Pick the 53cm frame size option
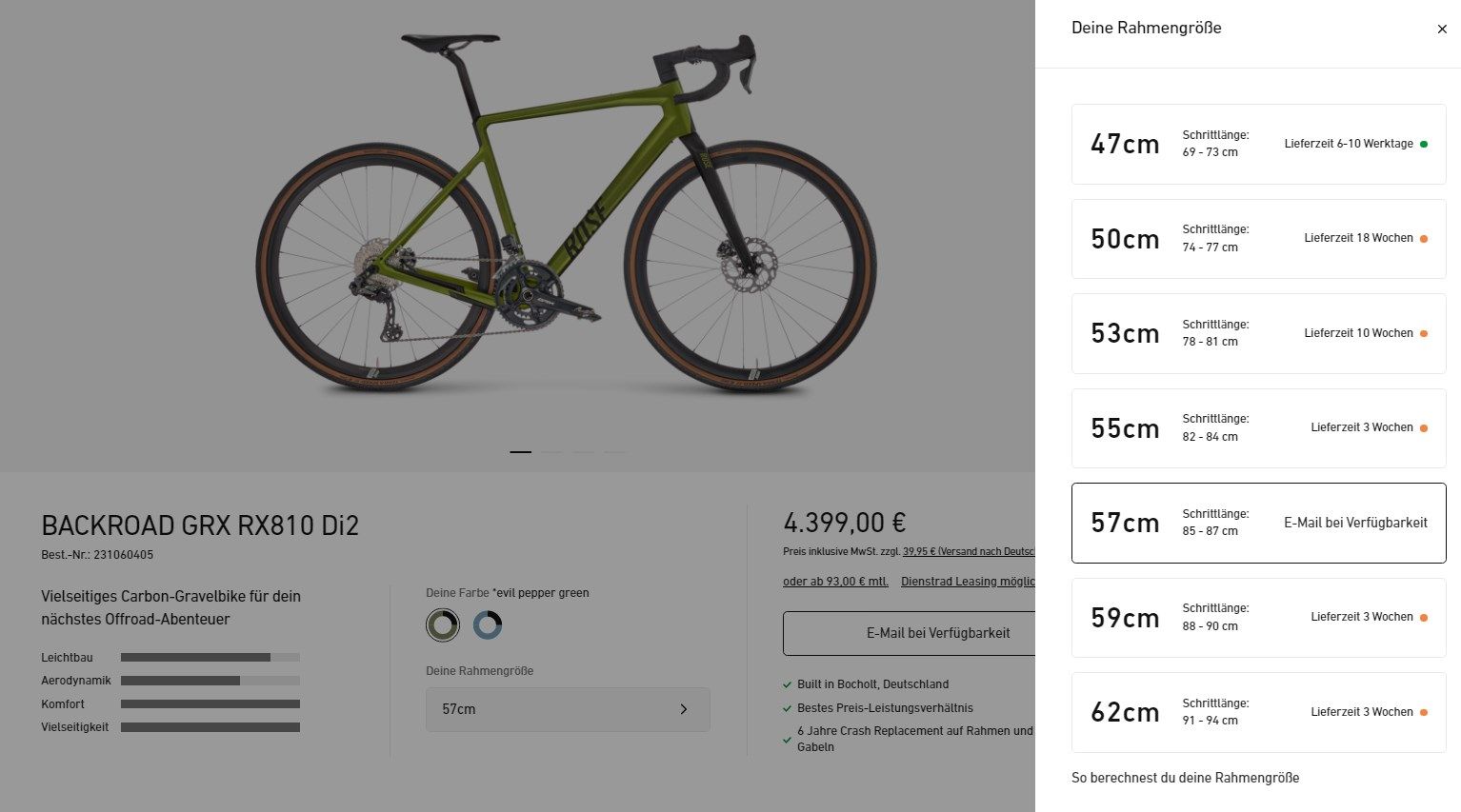Screen dimensions: 1461x812 click(x=1258, y=333)
